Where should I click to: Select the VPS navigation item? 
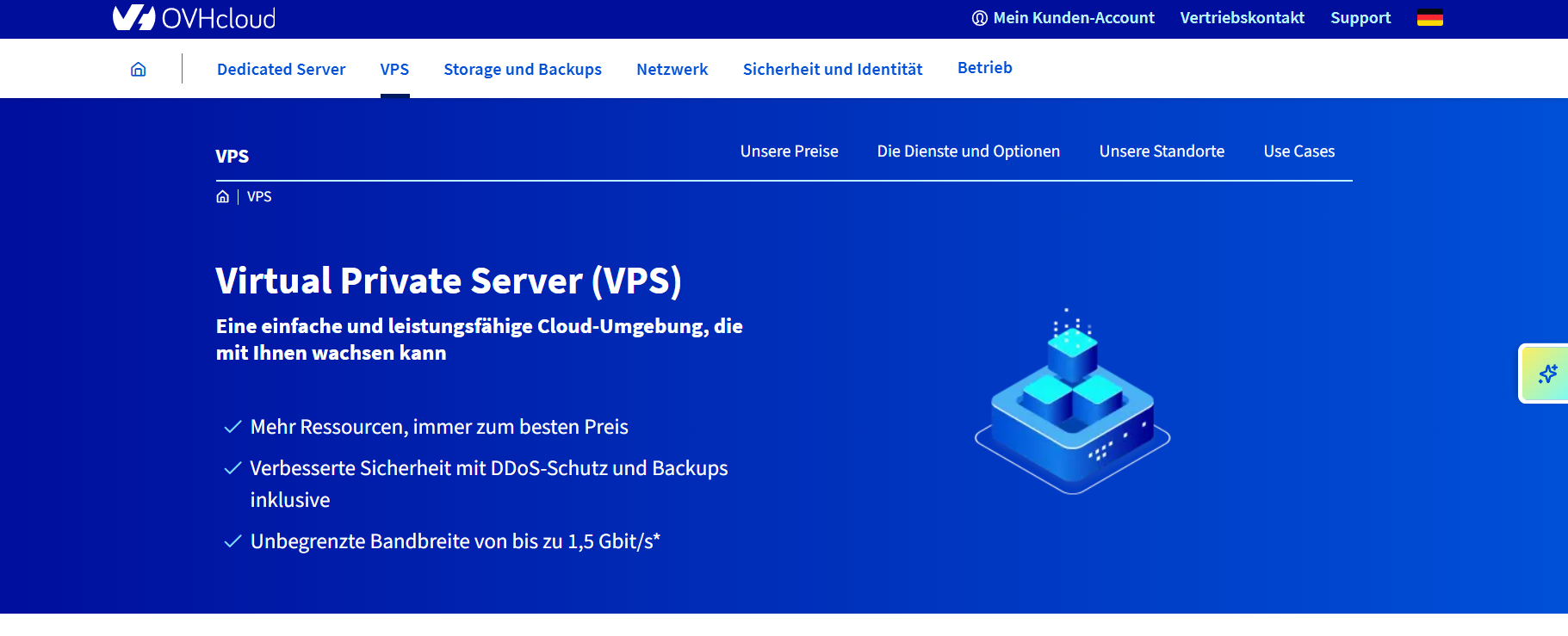pyautogui.click(x=394, y=69)
